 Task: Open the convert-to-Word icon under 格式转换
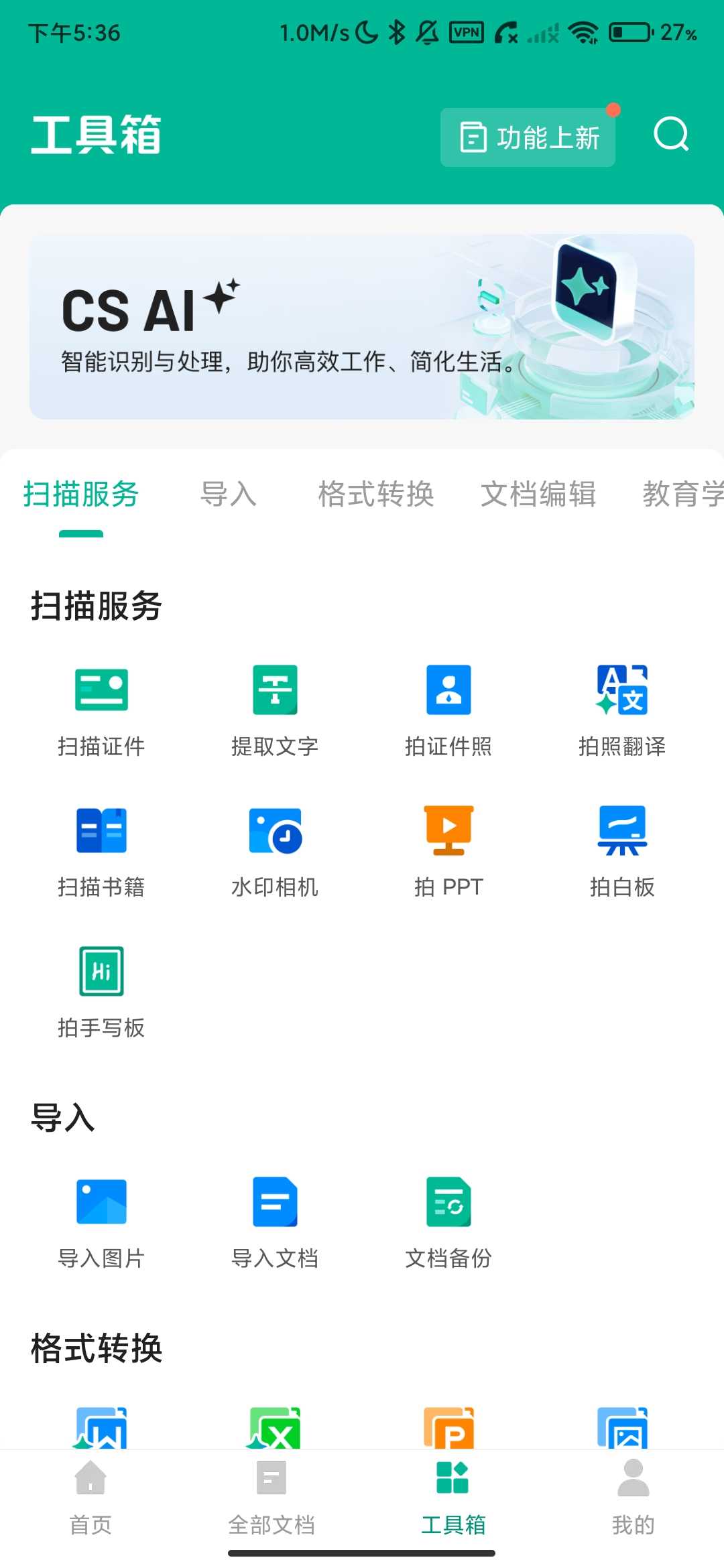101,1428
